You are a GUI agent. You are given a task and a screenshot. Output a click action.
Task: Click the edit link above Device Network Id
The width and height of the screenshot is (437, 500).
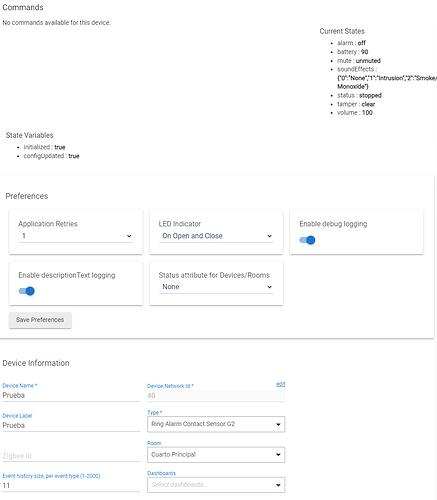281,384
